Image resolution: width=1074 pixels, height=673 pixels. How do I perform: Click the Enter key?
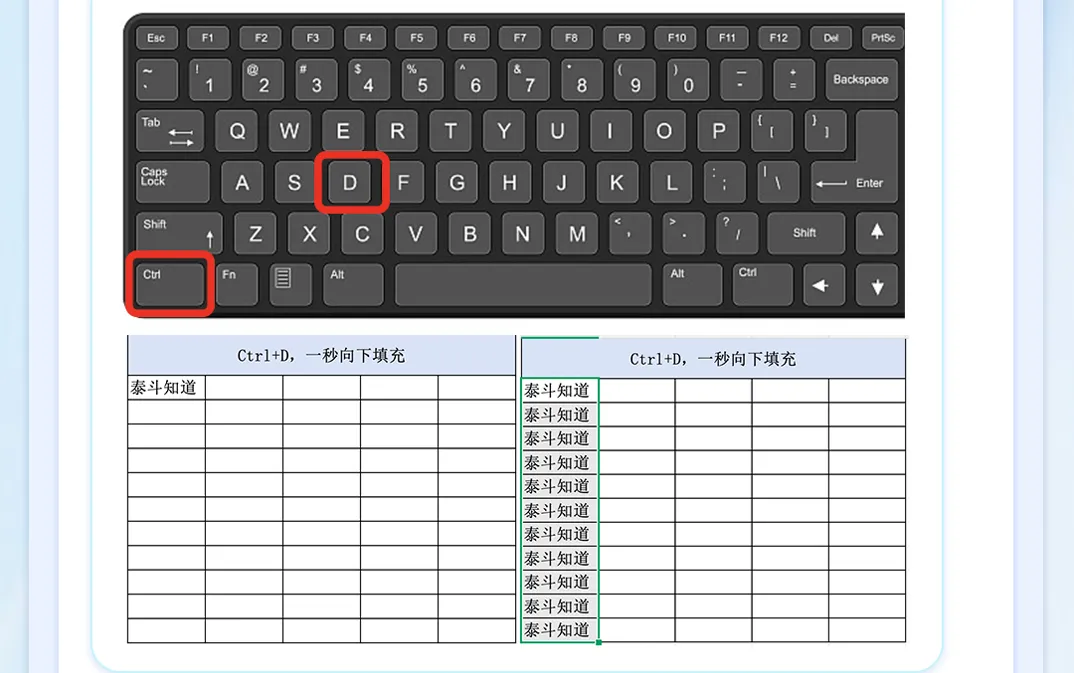[x=854, y=182]
